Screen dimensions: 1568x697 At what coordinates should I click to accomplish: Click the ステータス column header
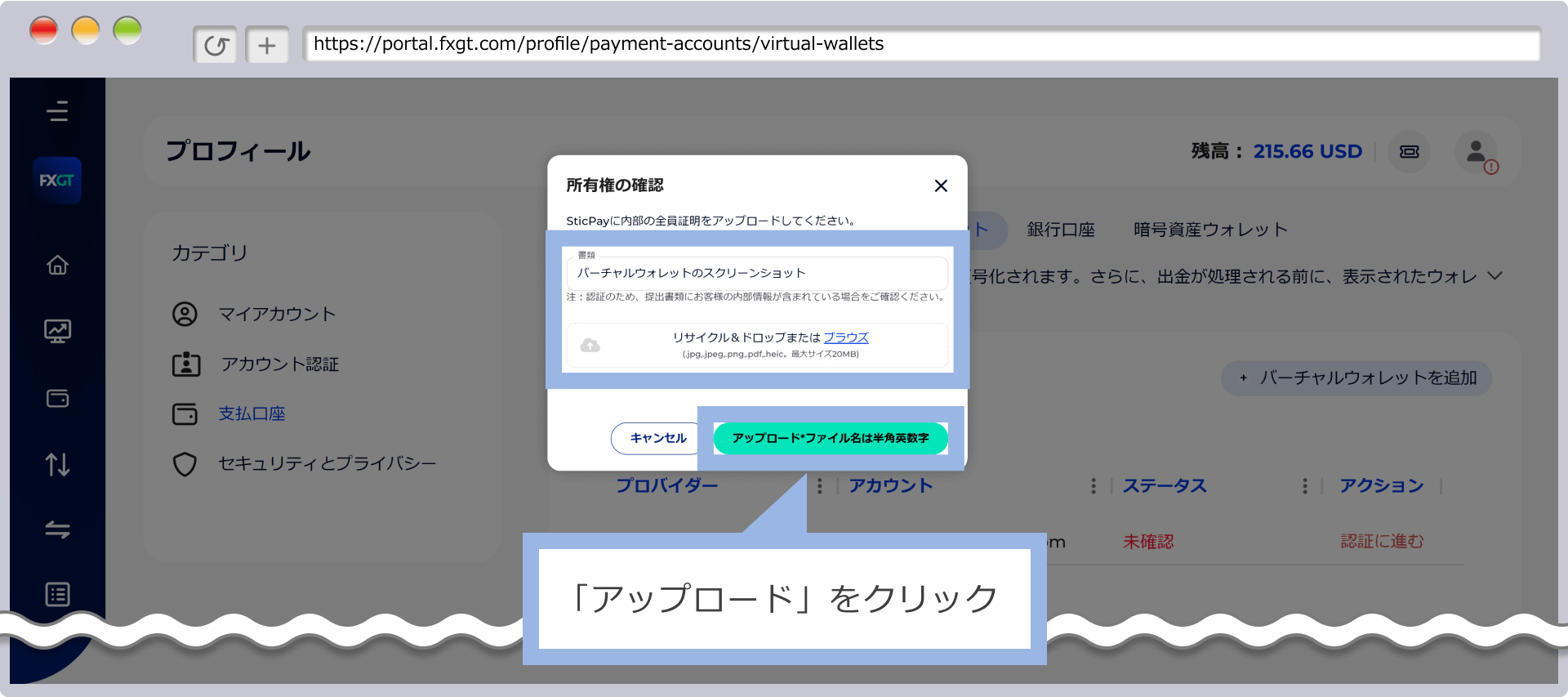pyautogui.click(x=1165, y=485)
